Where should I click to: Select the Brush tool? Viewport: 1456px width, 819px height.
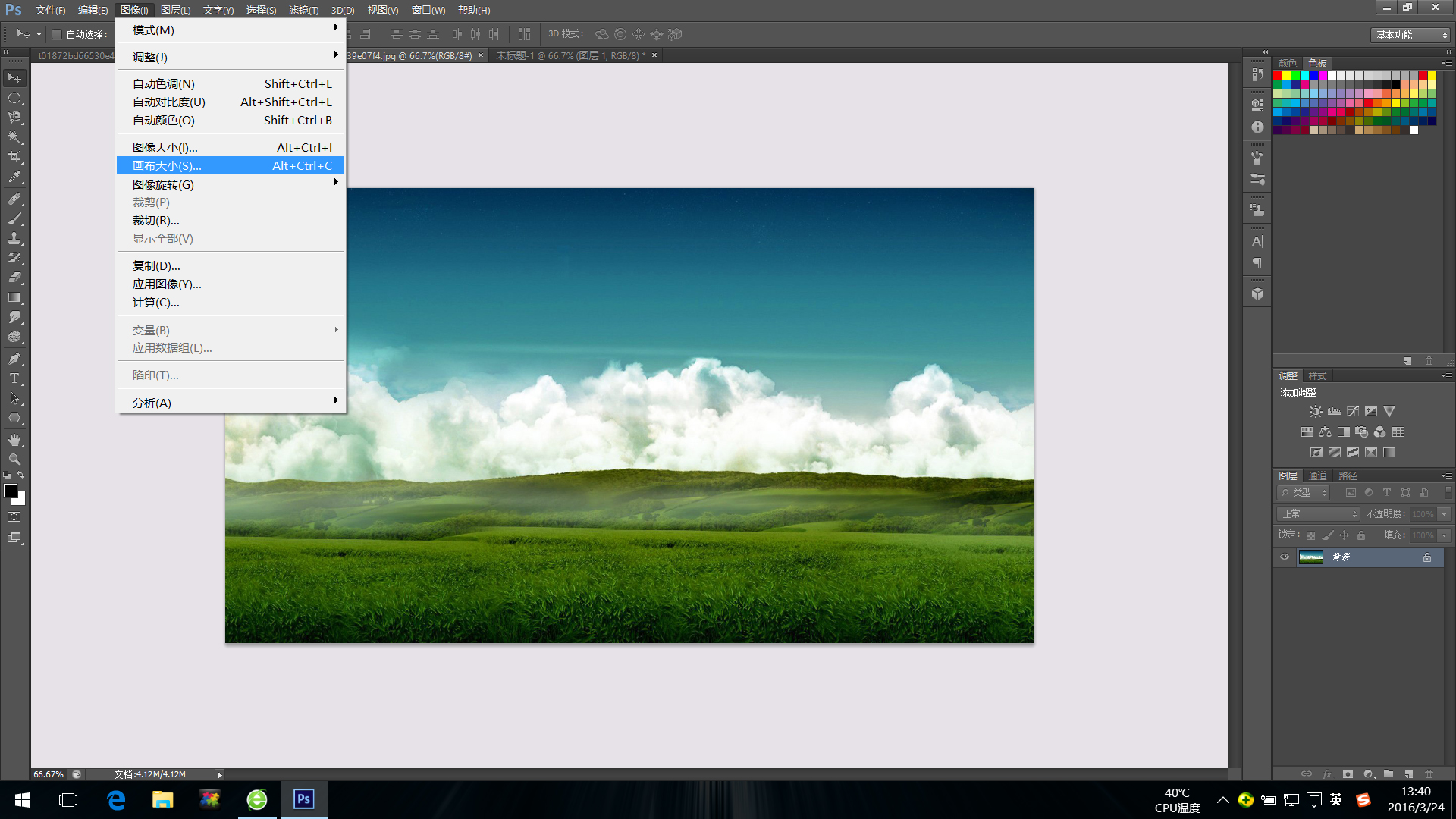tap(14, 218)
